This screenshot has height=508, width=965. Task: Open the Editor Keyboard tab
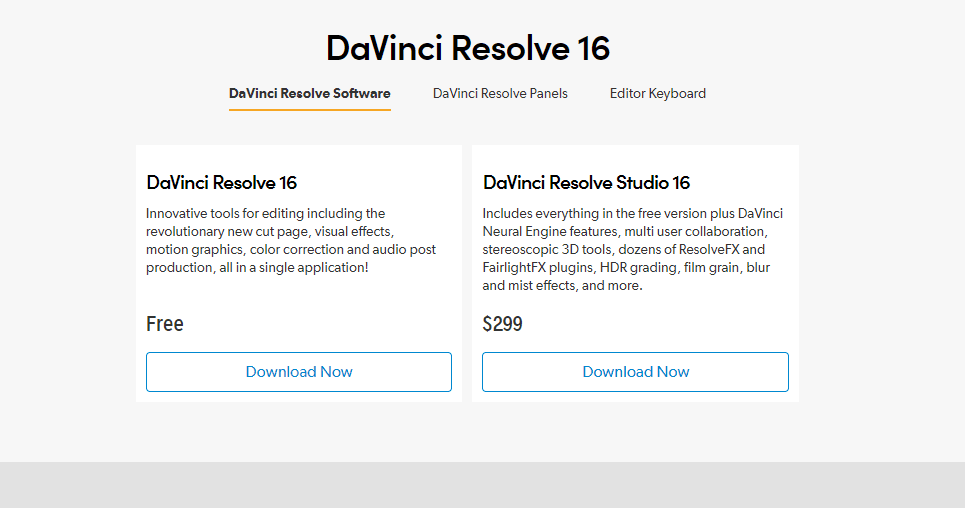[657, 93]
